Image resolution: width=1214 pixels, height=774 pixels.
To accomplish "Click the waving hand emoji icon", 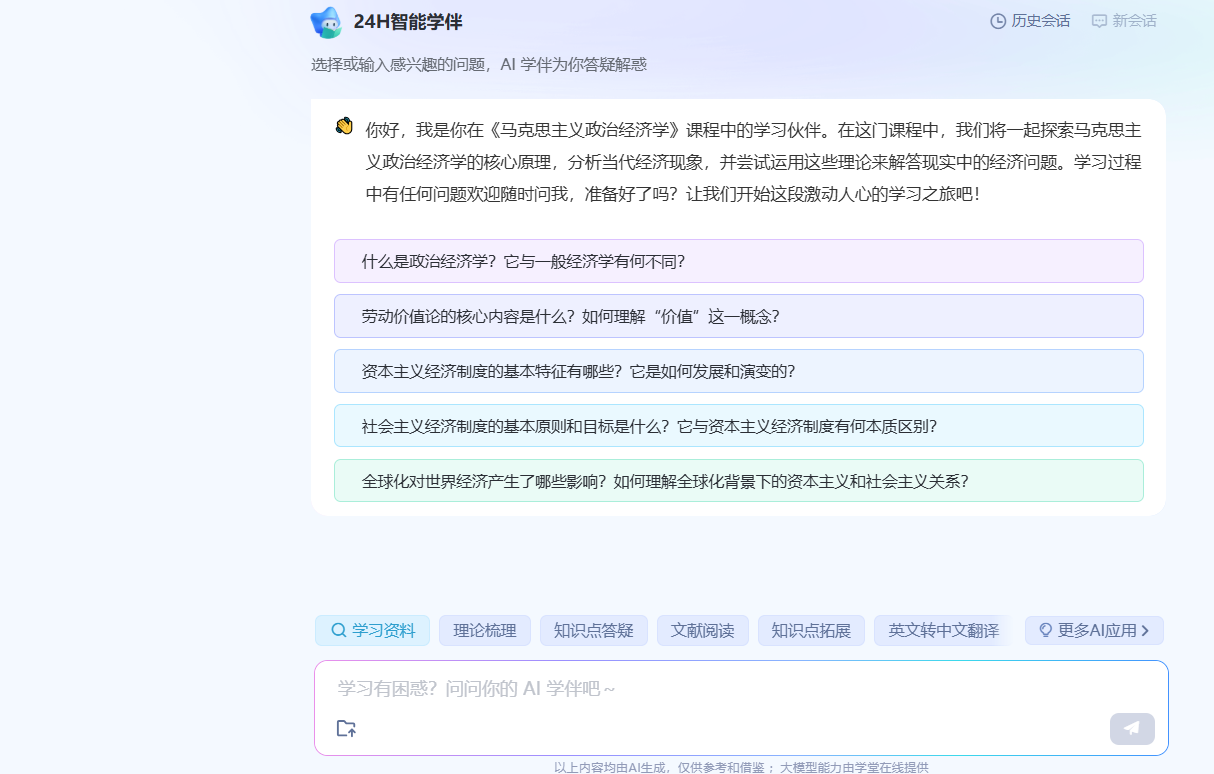I will [x=345, y=126].
